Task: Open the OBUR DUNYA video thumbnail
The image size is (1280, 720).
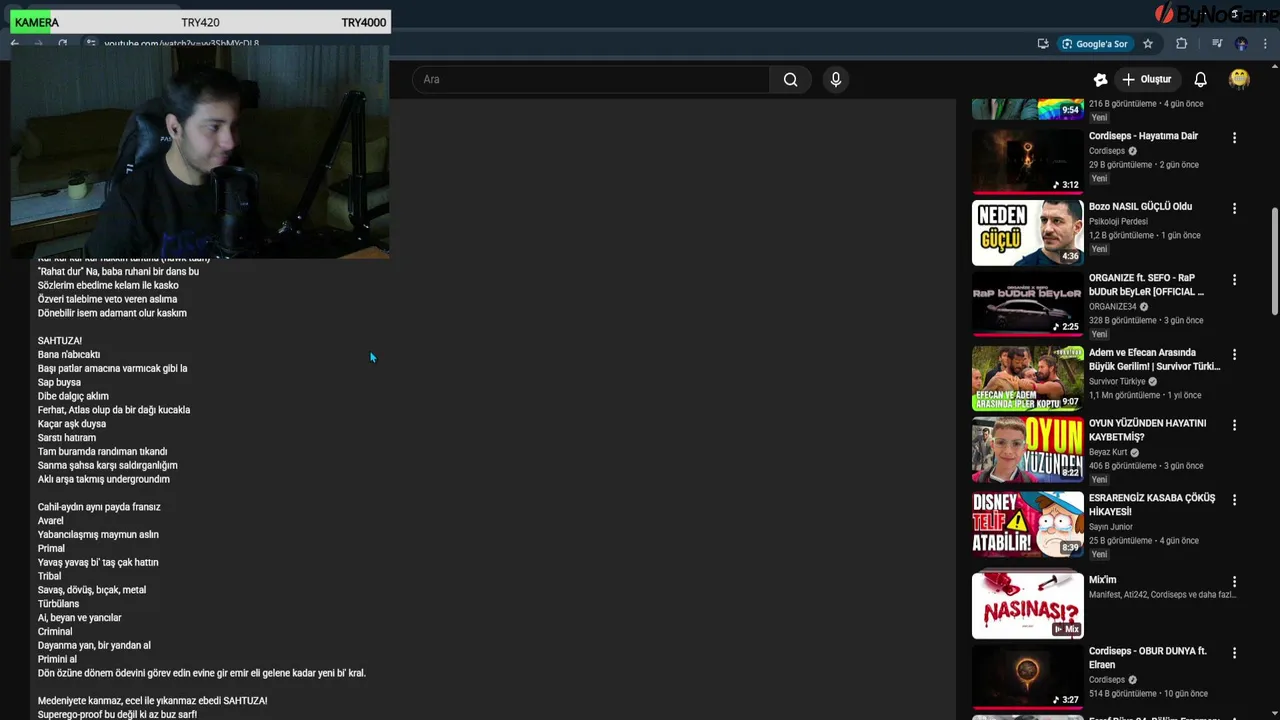Action: (x=1027, y=677)
